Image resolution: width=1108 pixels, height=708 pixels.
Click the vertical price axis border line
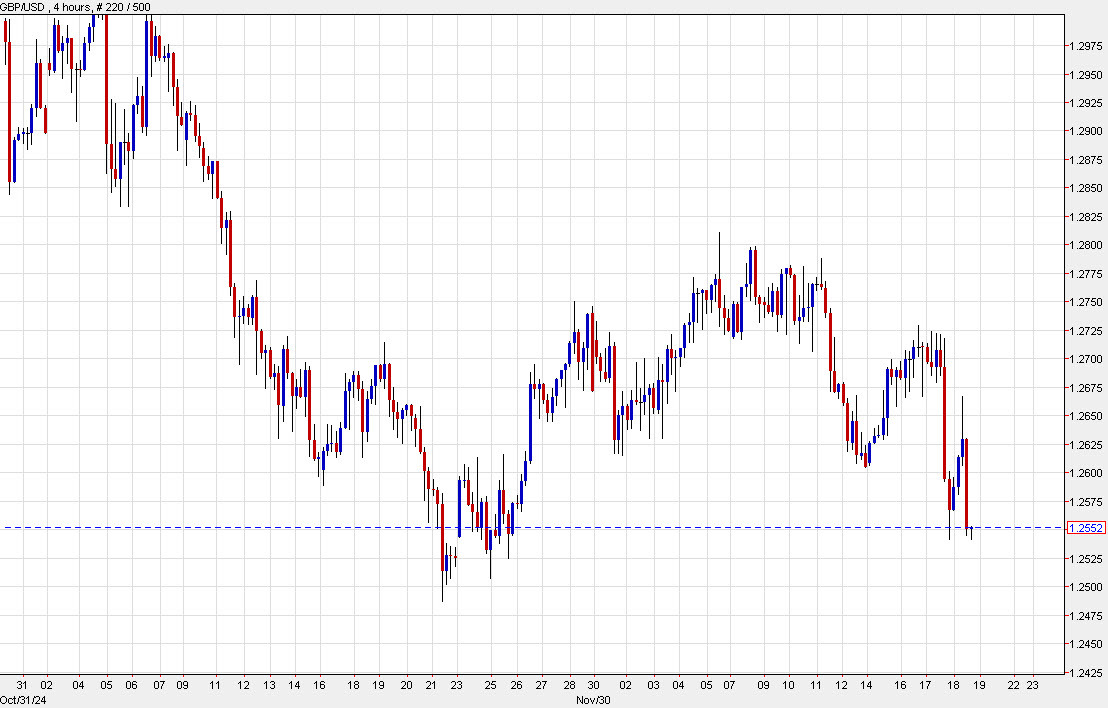click(x=1063, y=350)
